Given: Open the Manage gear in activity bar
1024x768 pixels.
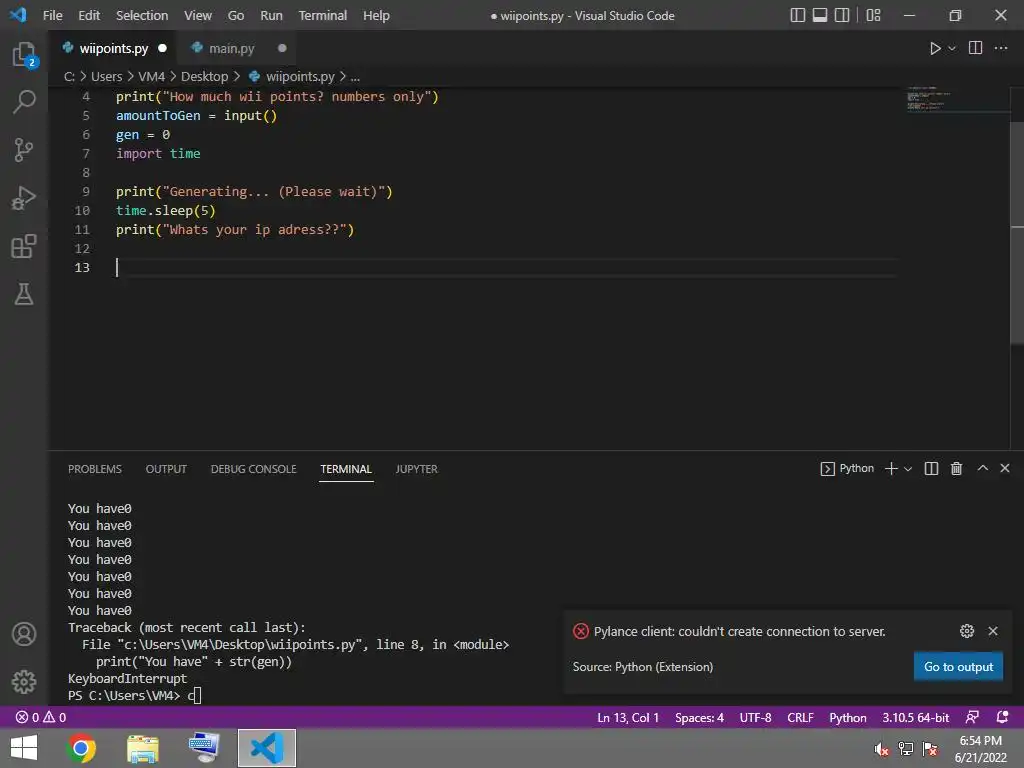Looking at the screenshot, I should [x=24, y=682].
